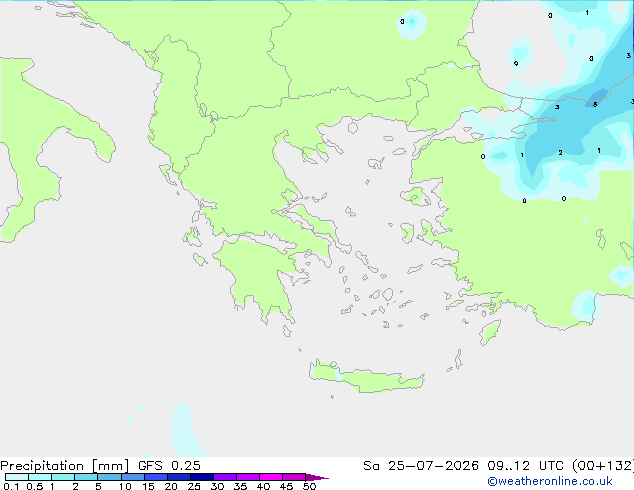The height and width of the screenshot is (490, 634).
Task: Click the over-50 arrow tip of legend
Action: pos(317,477)
